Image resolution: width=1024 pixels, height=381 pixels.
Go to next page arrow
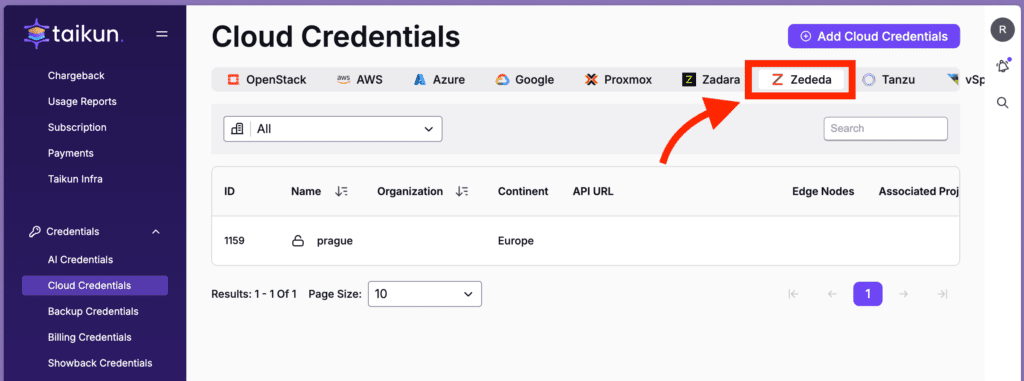click(x=904, y=294)
